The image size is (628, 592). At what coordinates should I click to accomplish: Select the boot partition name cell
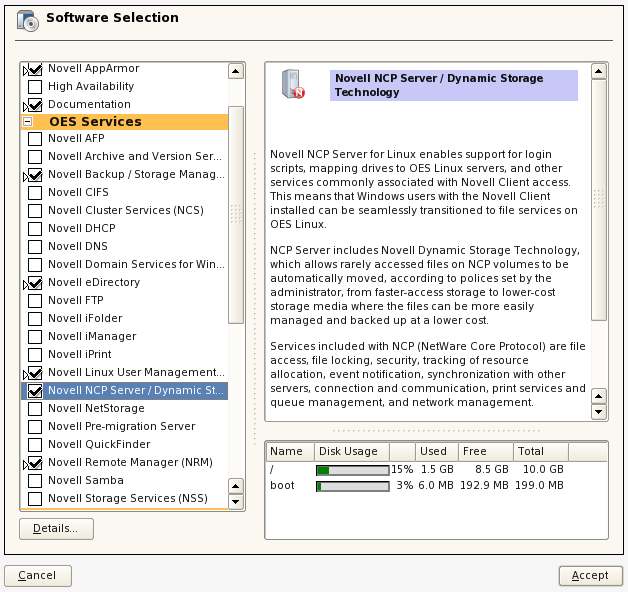pos(282,485)
